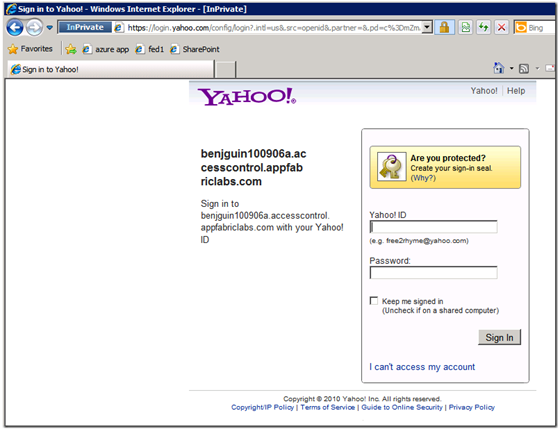Viewport: 560px width, 429px height.
Task: Open the Favorites star button
Action: pos(31,49)
